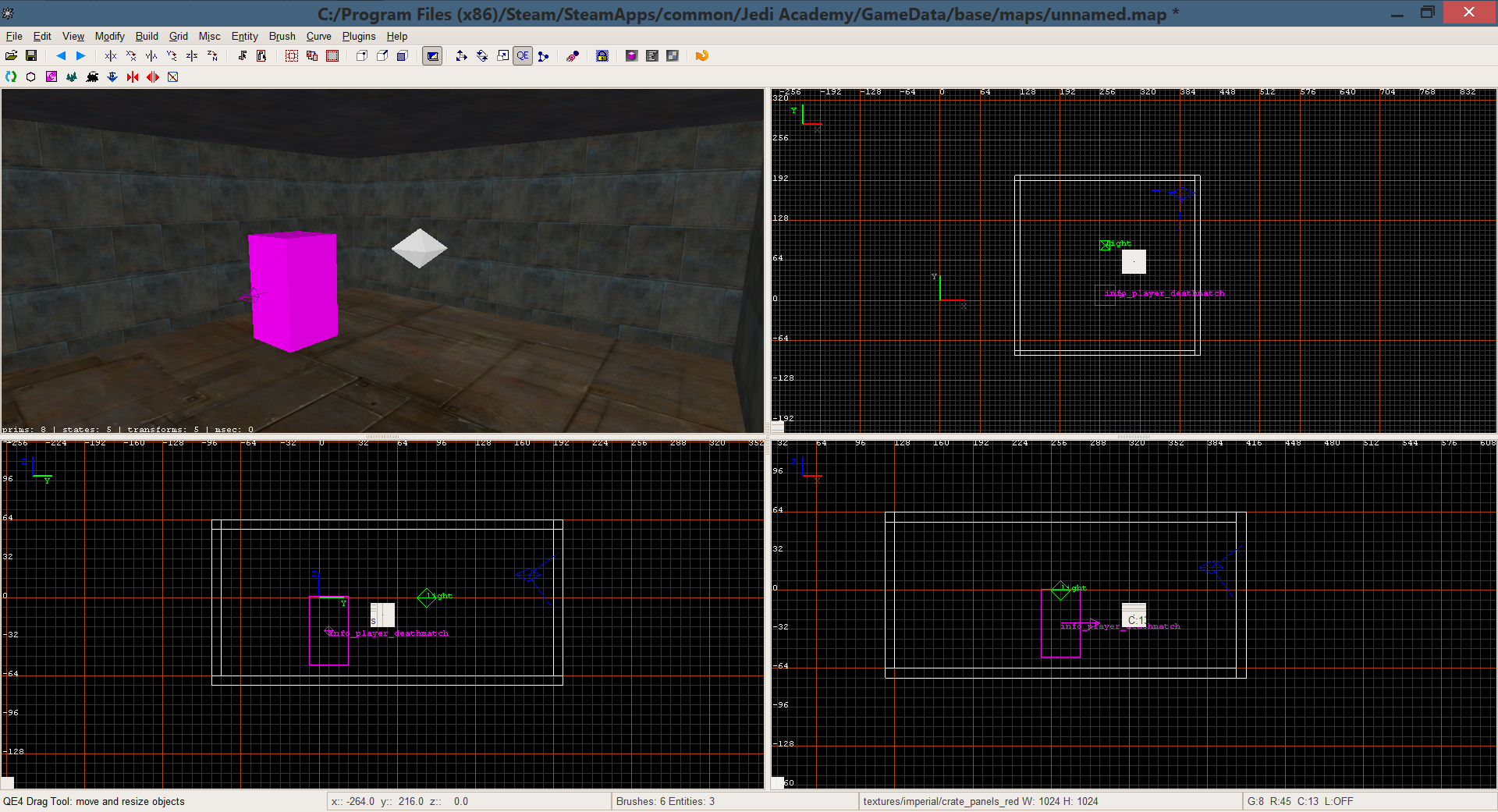Click the Select Touching toolbar icon
1498x812 pixels.
pyautogui.click(x=242, y=55)
